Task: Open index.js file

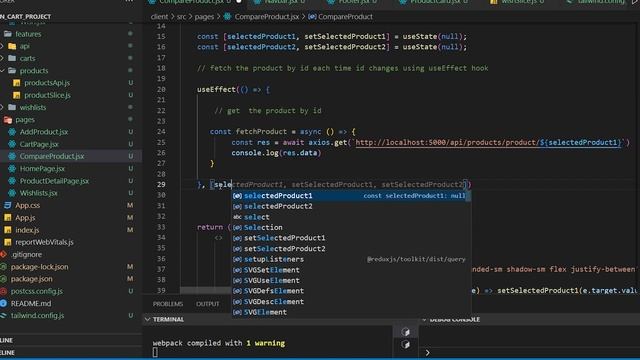Action: pos(27,230)
